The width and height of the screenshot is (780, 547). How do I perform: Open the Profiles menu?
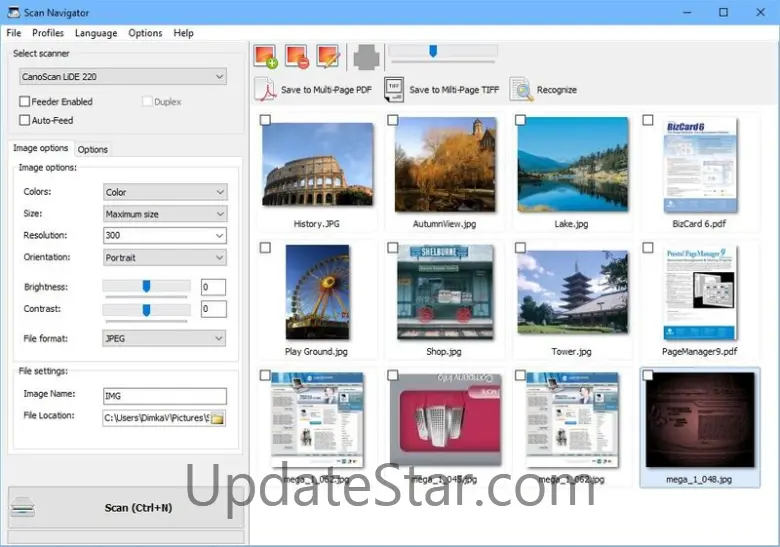point(48,33)
